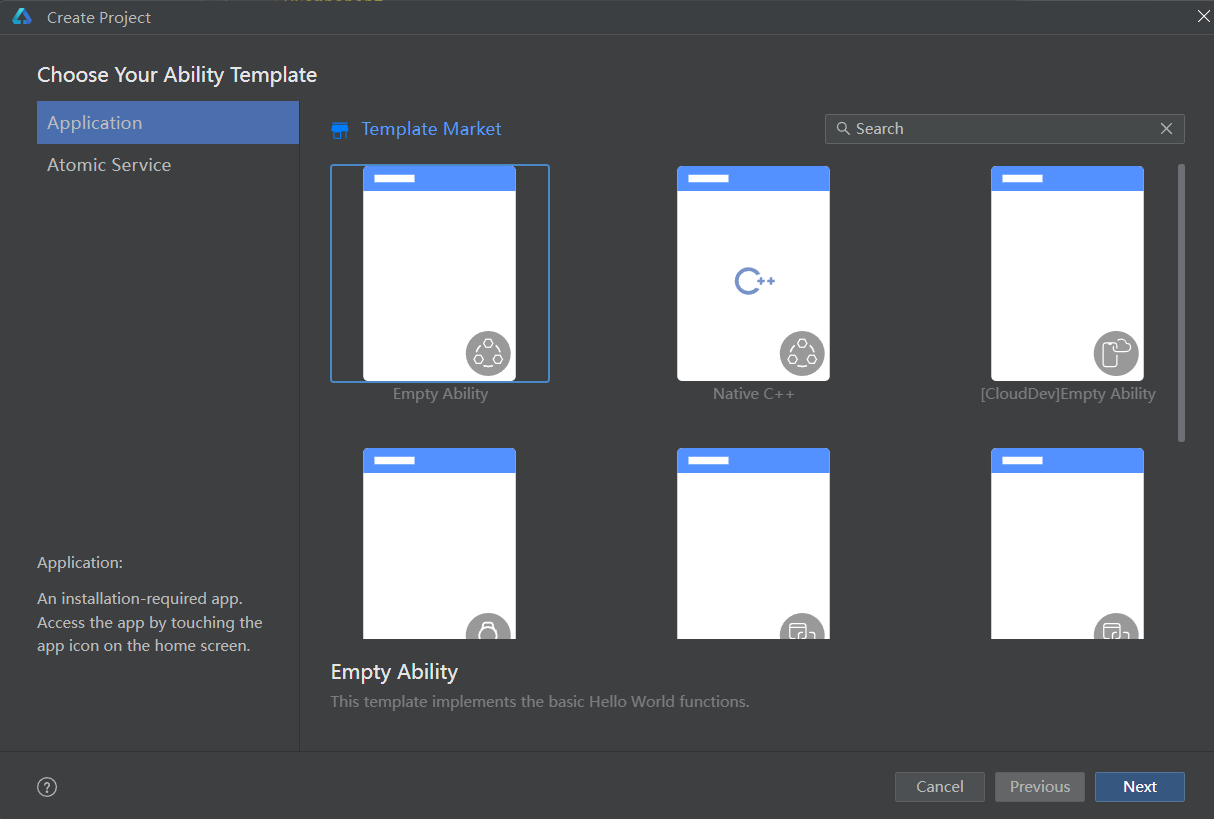
Task: Select the rightmost template in second row
Action: coord(1067,543)
